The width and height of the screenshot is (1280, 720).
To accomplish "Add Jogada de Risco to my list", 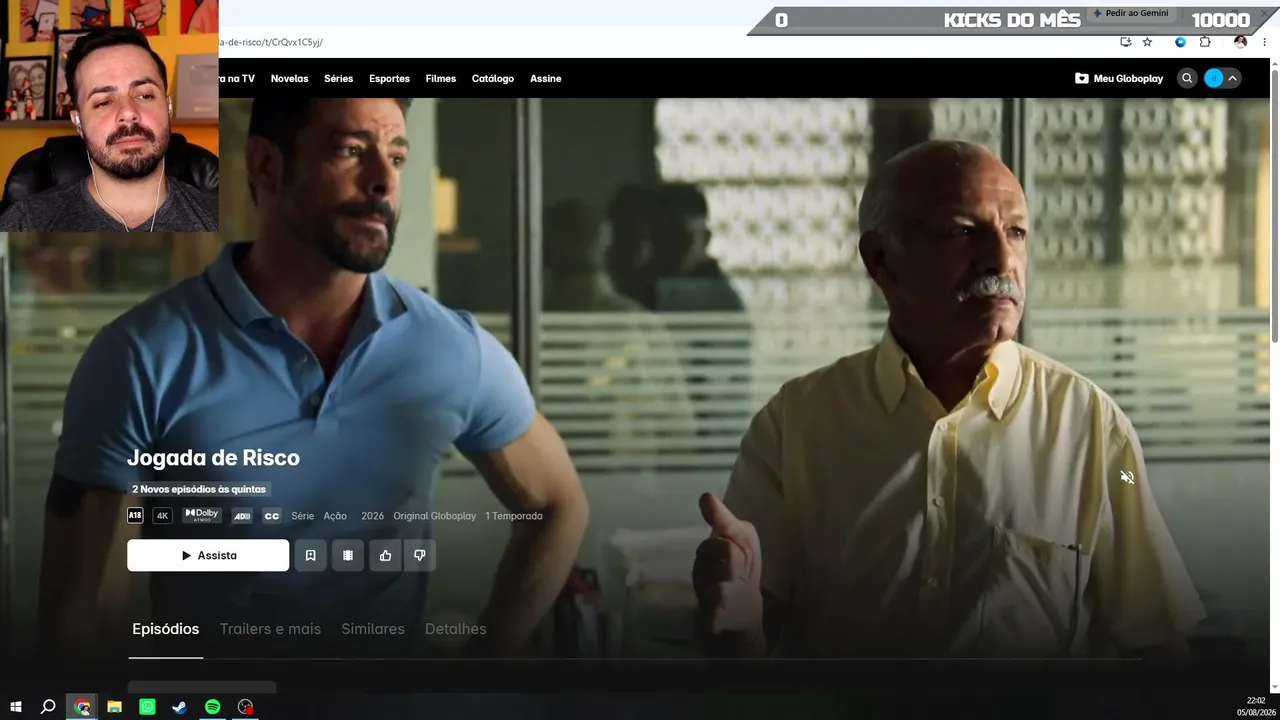I will tap(310, 555).
